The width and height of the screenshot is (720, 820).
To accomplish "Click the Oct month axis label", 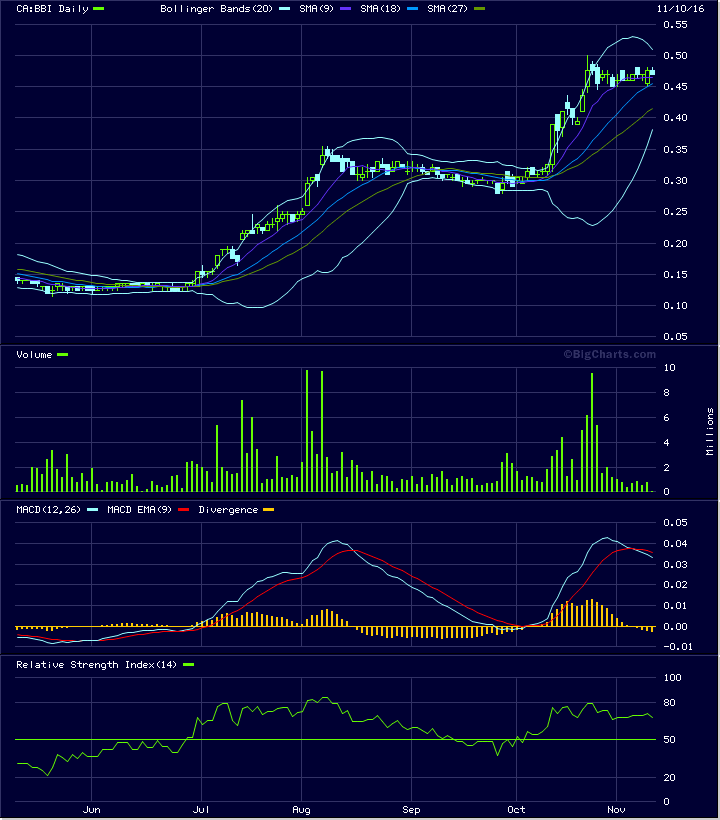I will tap(517, 810).
